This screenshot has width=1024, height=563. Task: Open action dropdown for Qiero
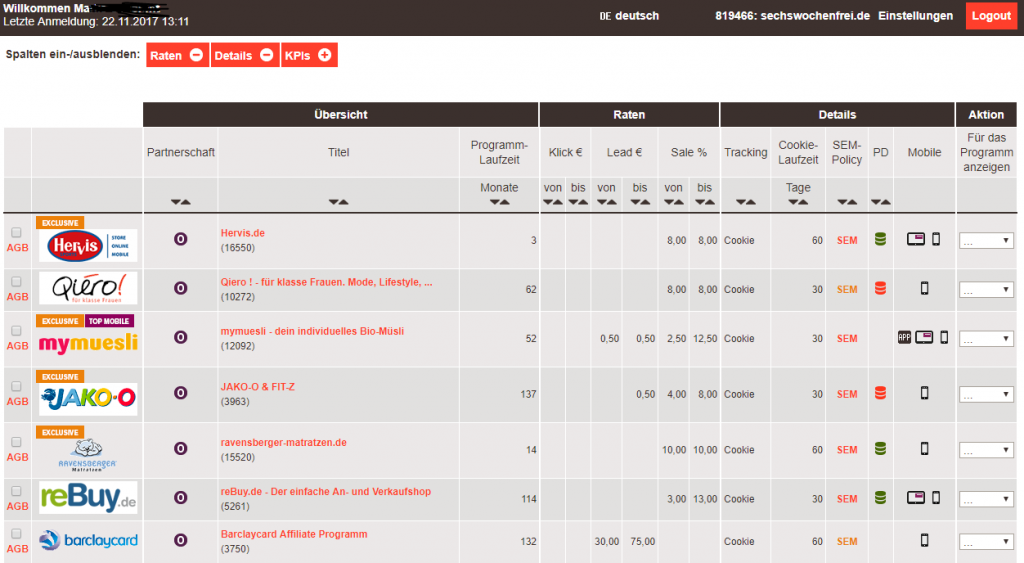(986, 289)
